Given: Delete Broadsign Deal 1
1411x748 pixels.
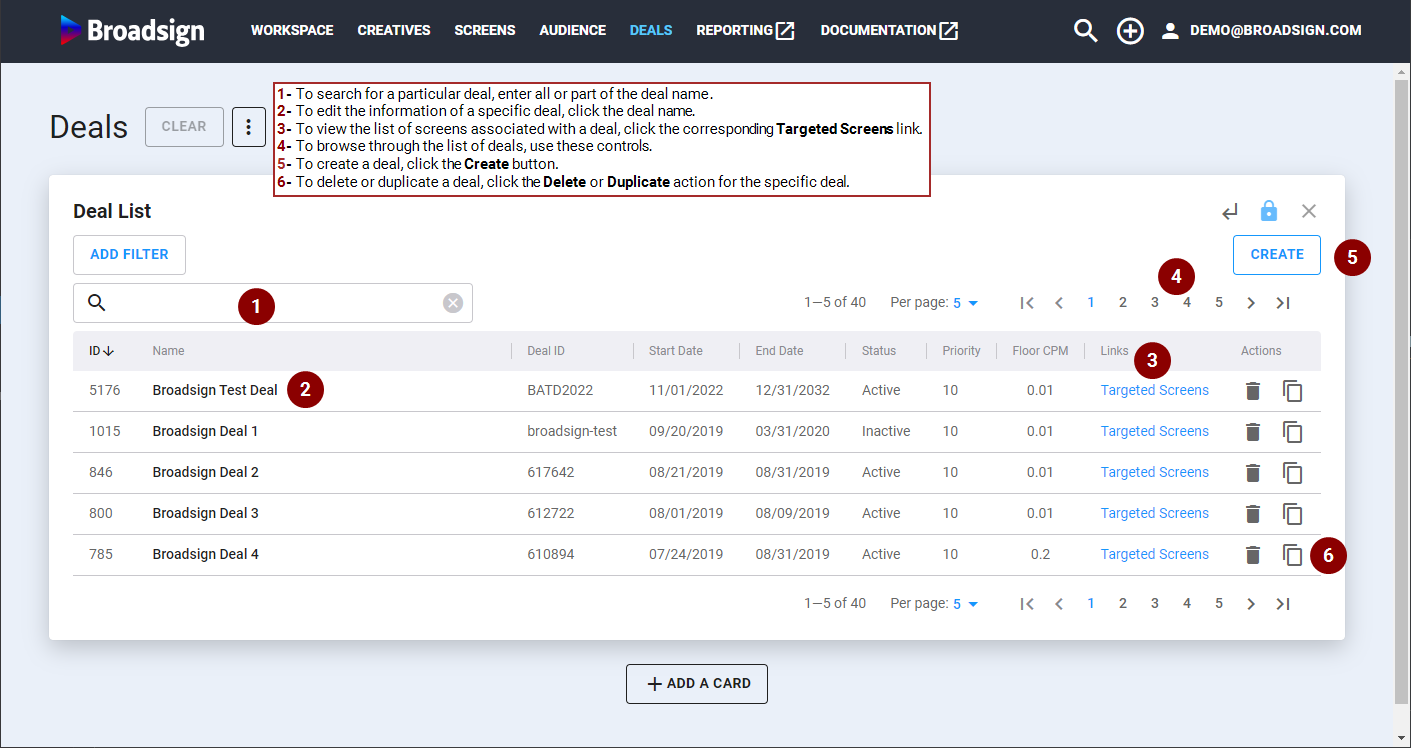Looking at the screenshot, I should pos(1253,432).
